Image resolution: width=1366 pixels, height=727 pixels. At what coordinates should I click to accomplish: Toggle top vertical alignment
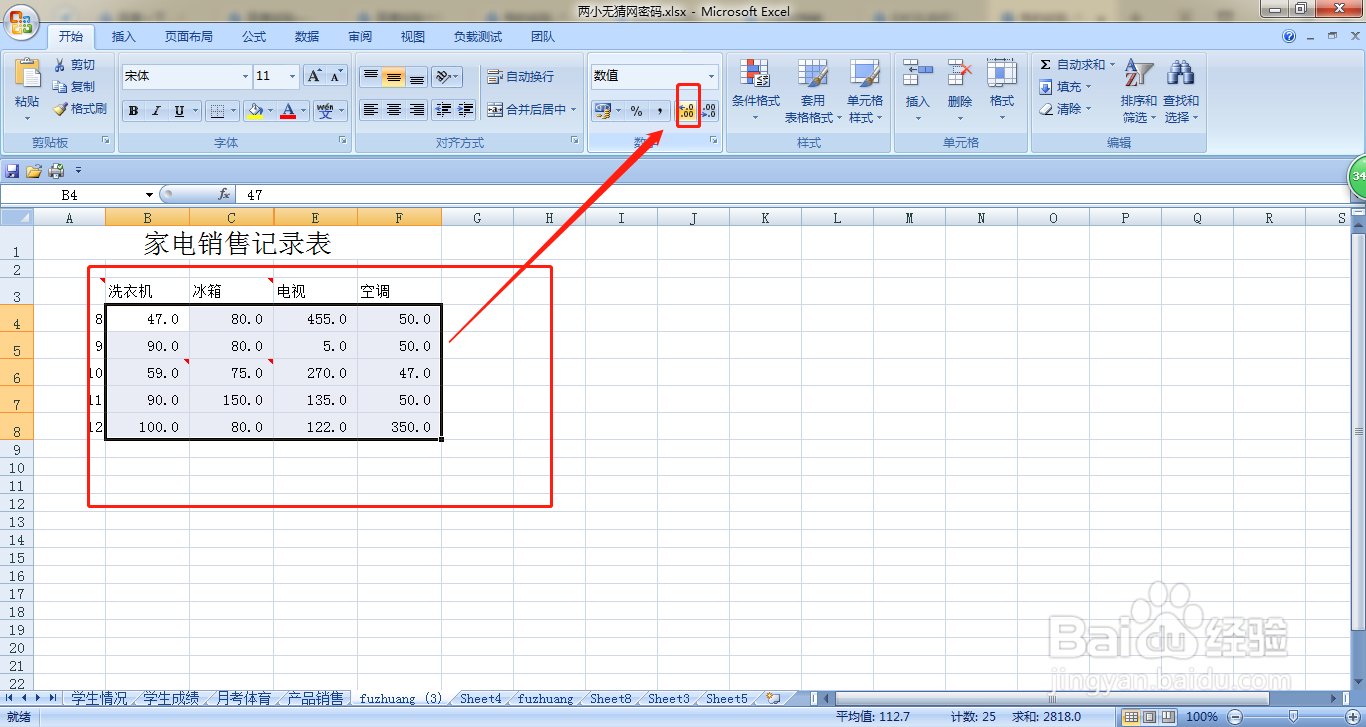371,77
